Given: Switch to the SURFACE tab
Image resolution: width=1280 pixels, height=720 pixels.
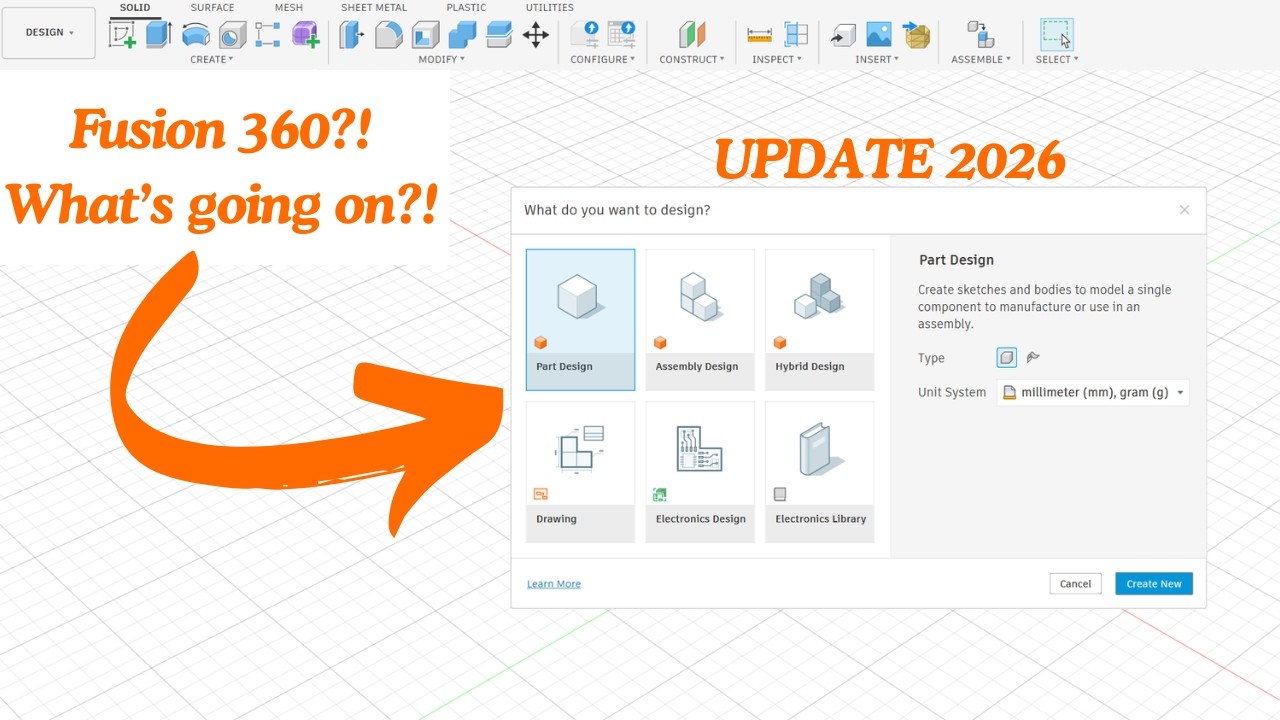Looking at the screenshot, I should click(x=212, y=8).
